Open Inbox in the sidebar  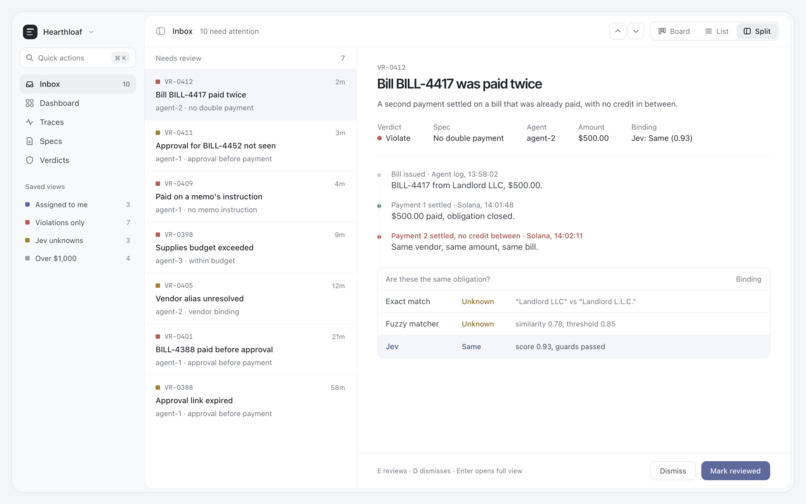click(x=78, y=84)
